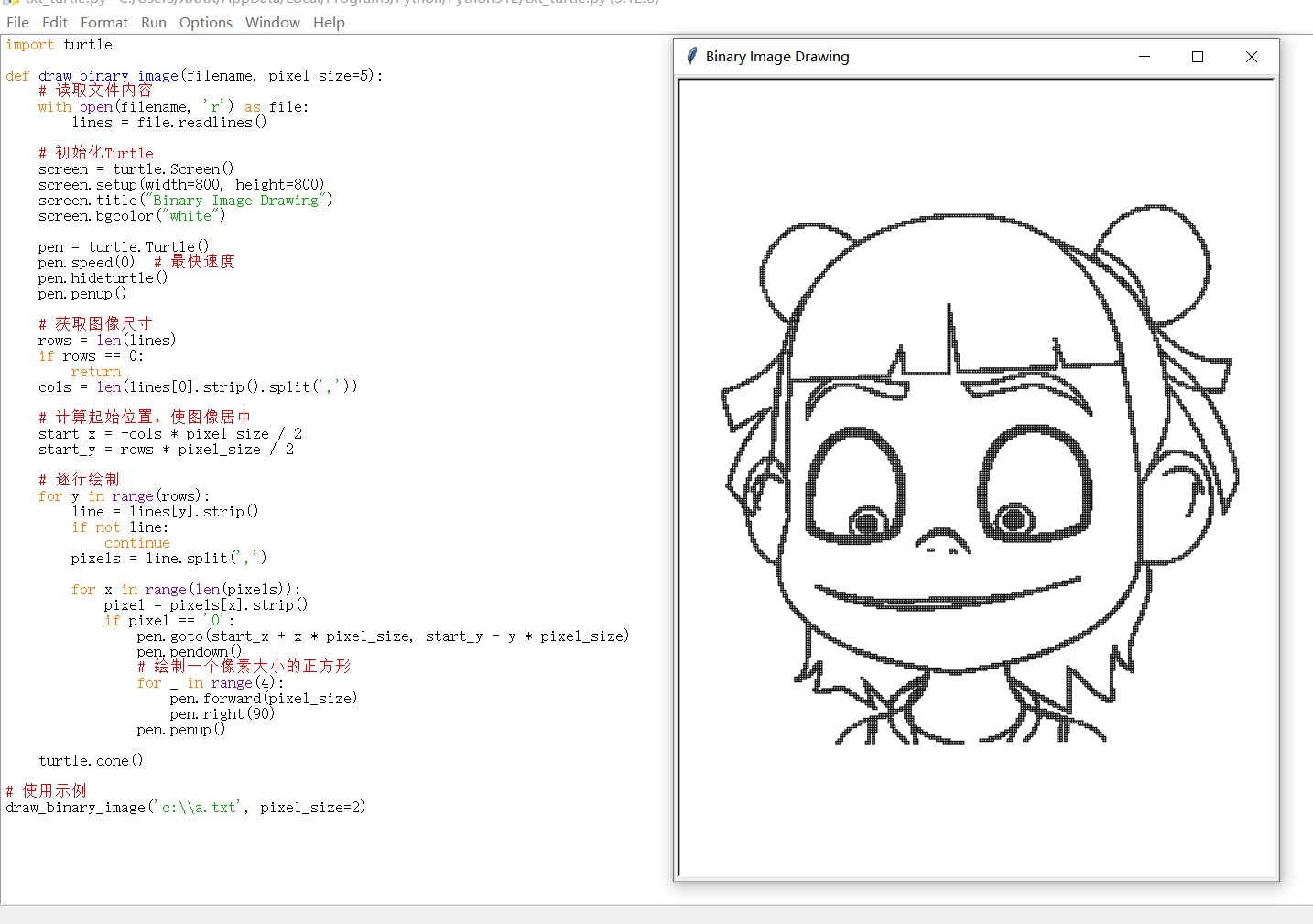Click the '# 使用示例' comment line
The image size is (1313, 924).
46,791
